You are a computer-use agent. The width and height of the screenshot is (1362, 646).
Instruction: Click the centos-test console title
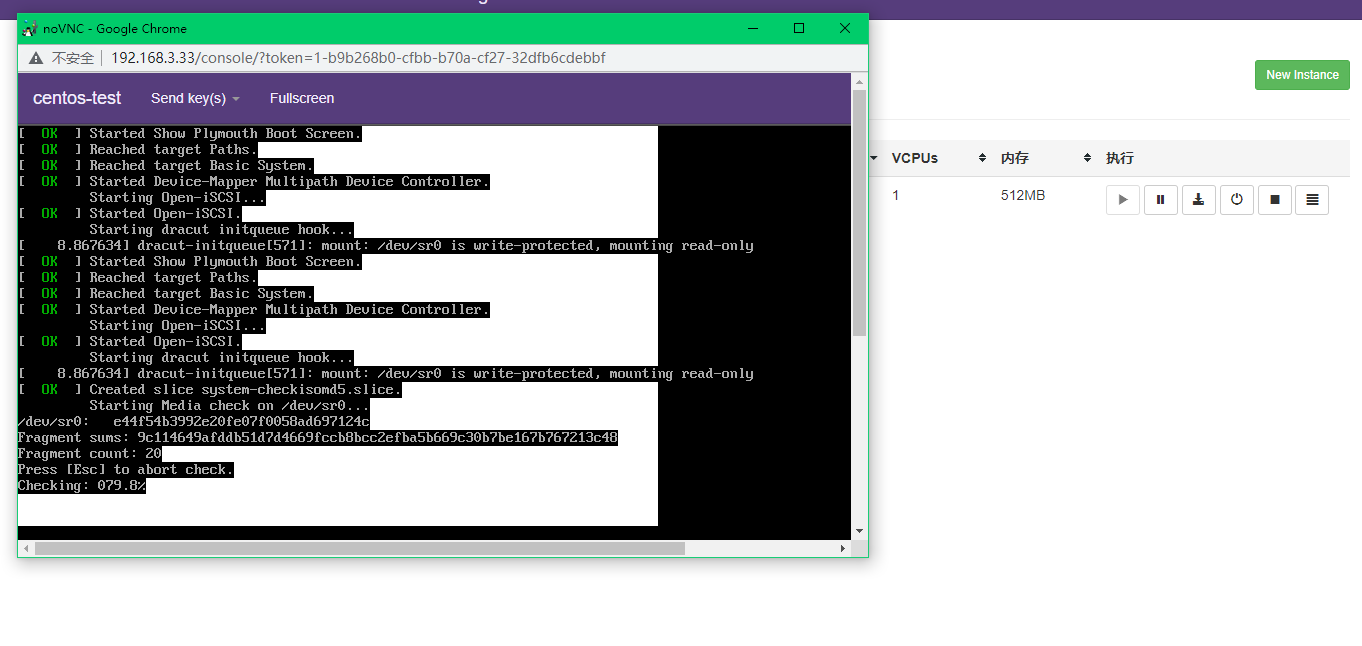77,98
